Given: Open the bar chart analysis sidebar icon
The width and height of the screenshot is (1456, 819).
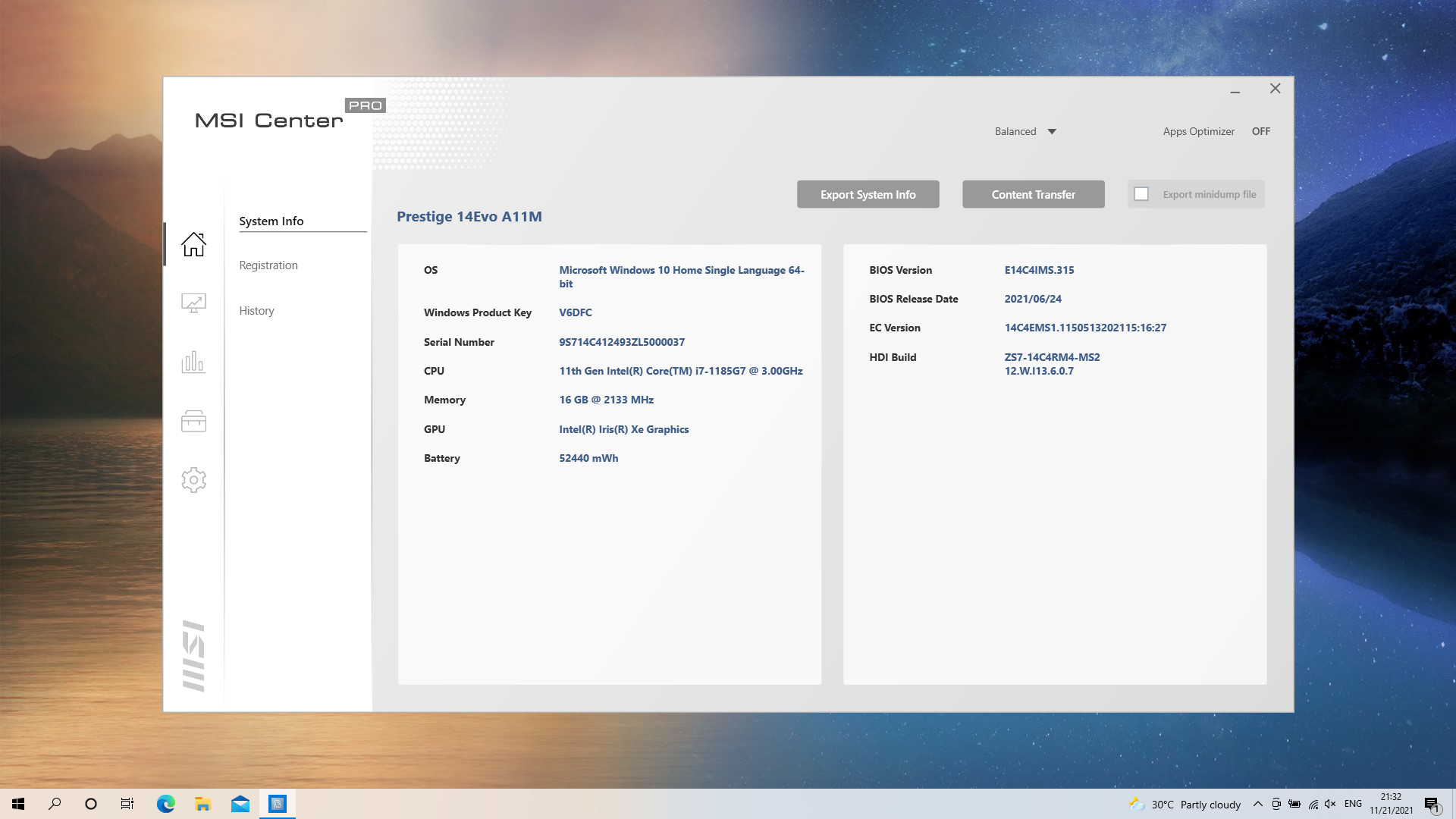Looking at the screenshot, I should [x=193, y=362].
